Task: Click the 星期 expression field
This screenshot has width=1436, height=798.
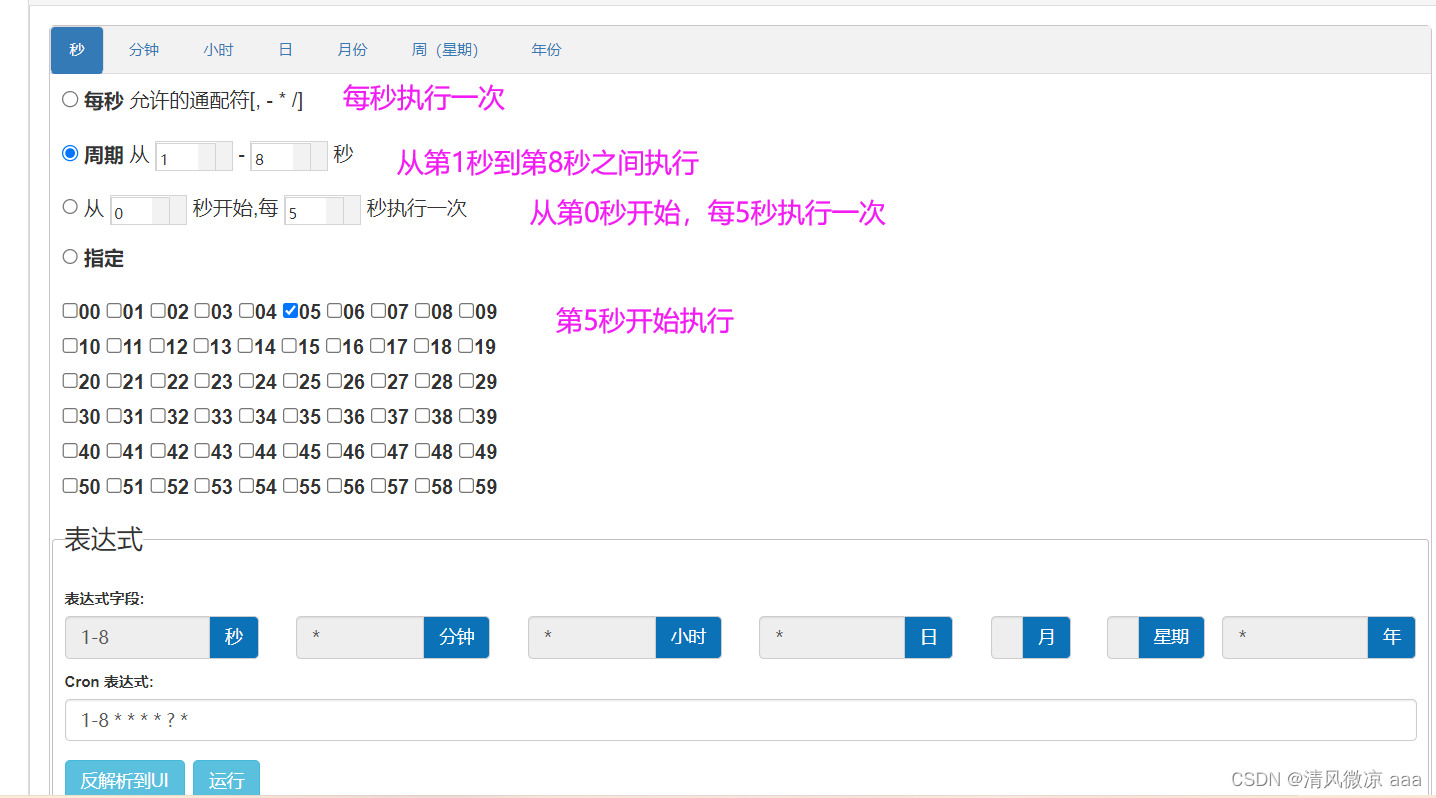Action: pos(1123,637)
